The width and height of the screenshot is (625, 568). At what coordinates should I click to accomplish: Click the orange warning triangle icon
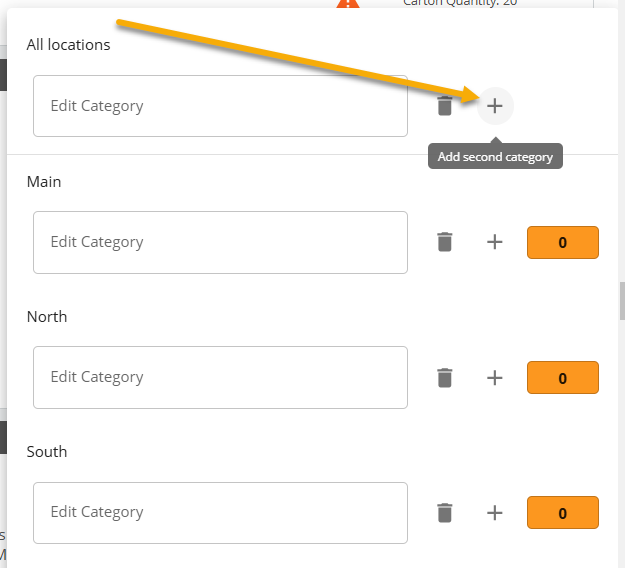(347, 4)
